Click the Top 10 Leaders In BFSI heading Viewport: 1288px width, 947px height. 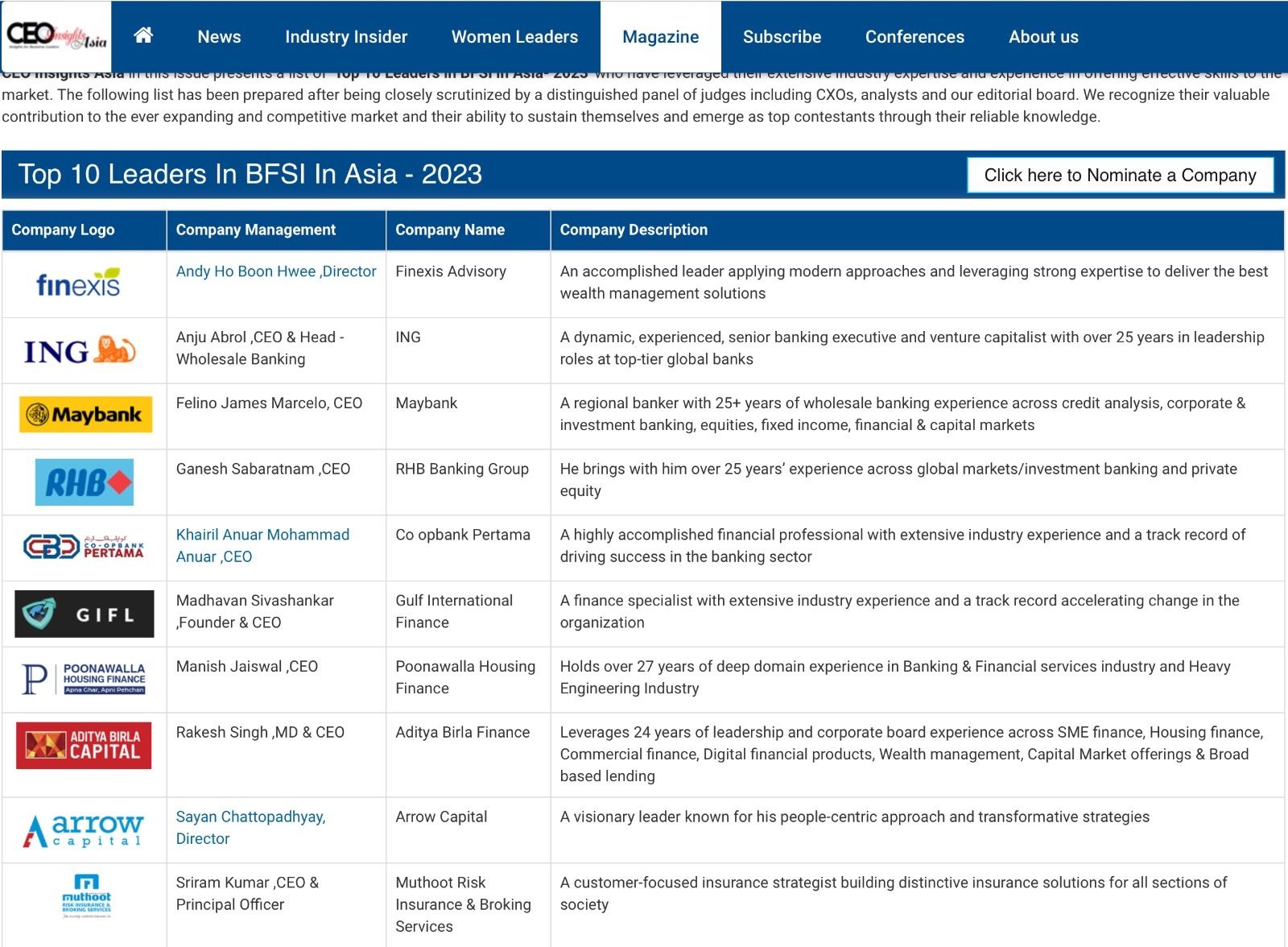point(250,174)
